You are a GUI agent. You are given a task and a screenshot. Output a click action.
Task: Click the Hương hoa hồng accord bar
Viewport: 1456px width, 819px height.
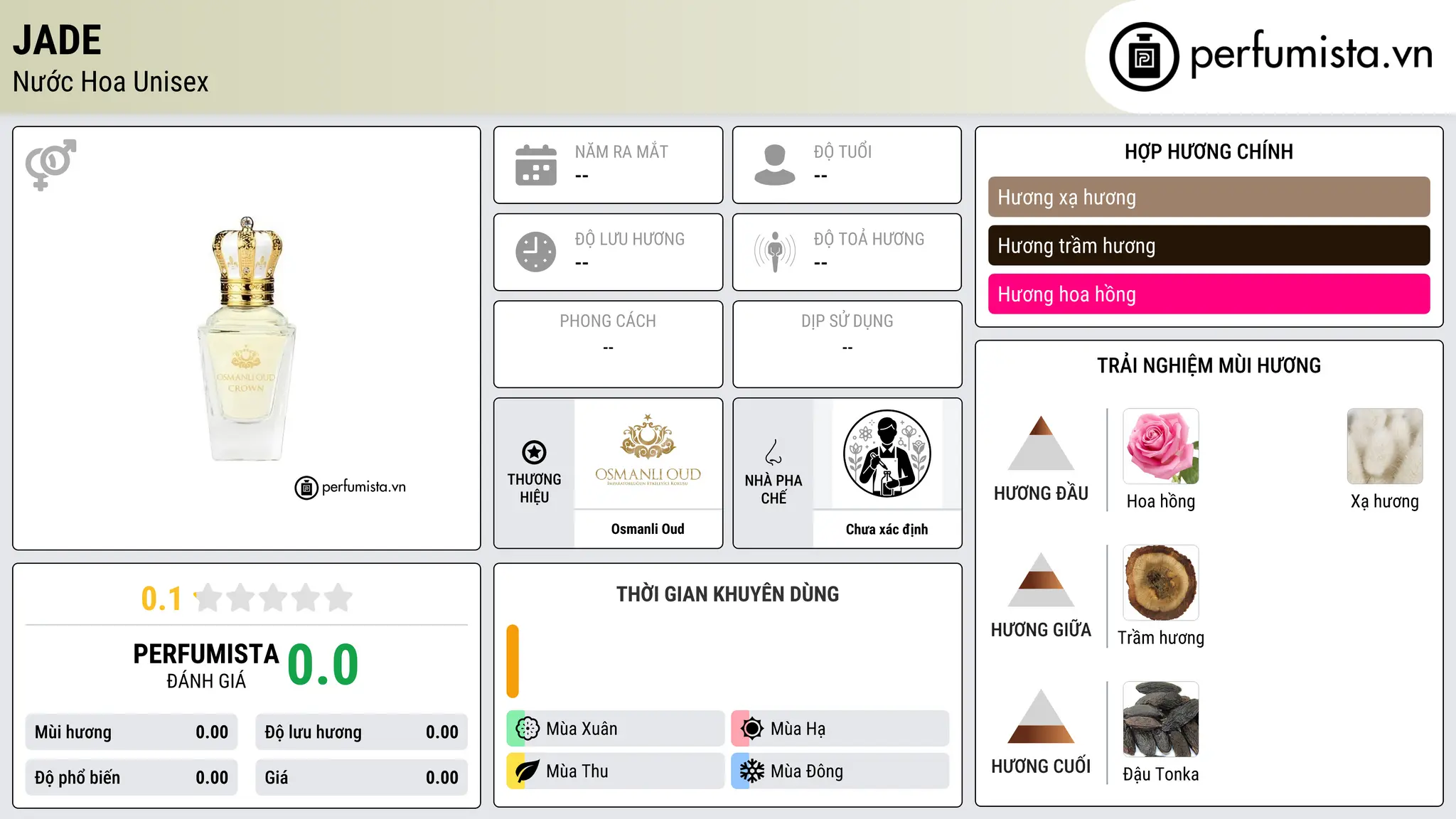pos(1209,294)
